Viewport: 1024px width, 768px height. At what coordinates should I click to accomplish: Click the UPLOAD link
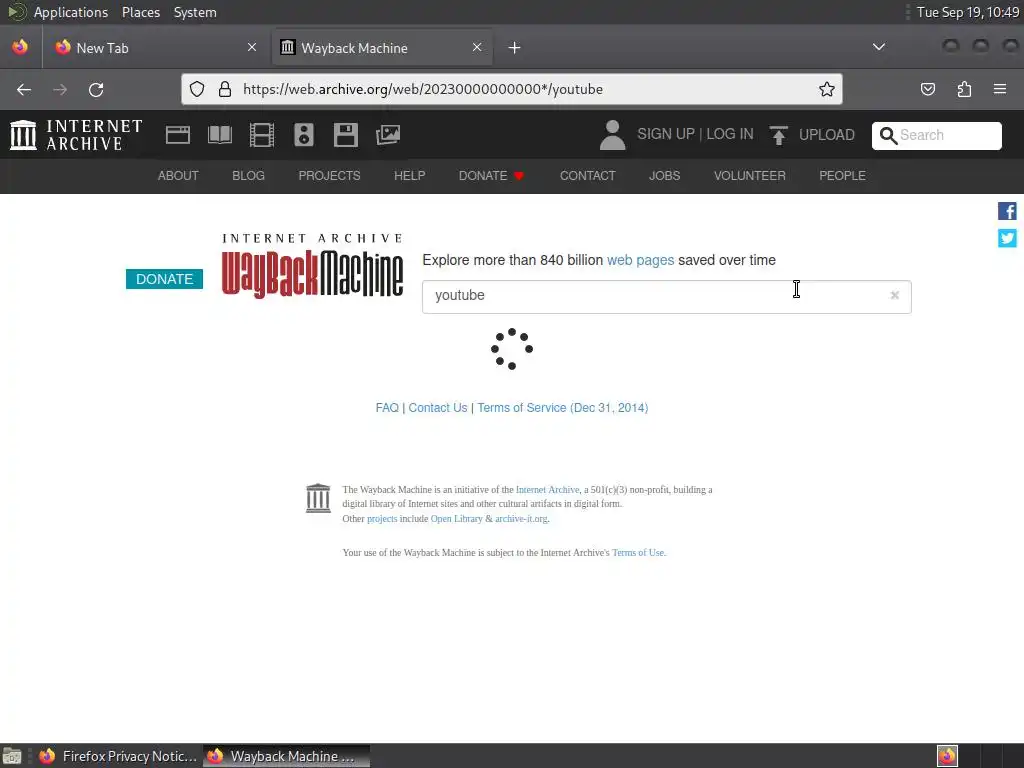point(826,135)
